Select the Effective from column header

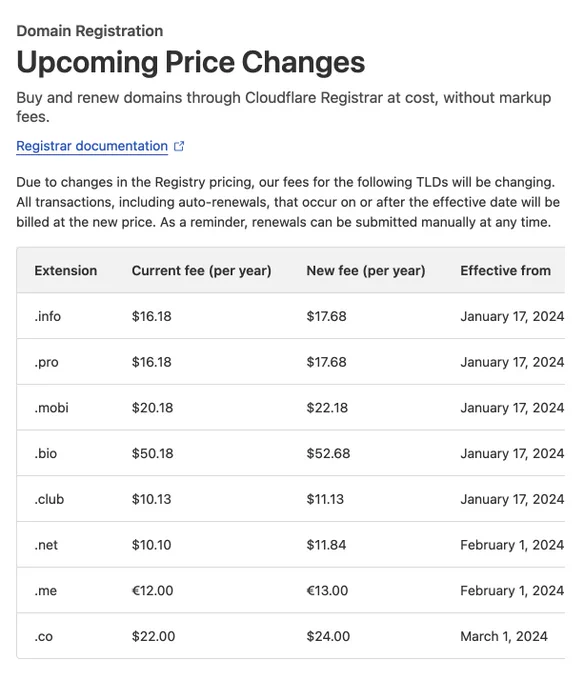[x=506, y=271]
